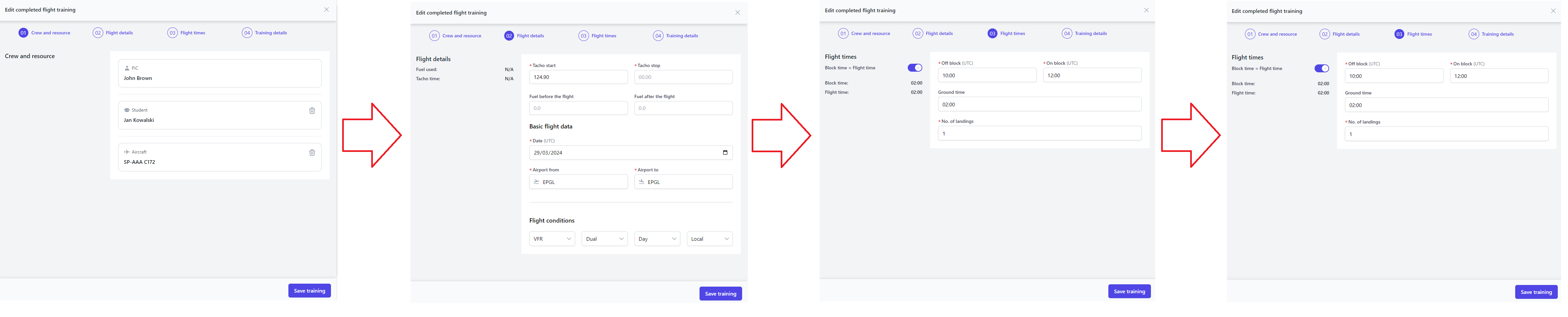Click Save training in the first dialog
This screenshot has height=317, width=1568.
click(310, 291)
